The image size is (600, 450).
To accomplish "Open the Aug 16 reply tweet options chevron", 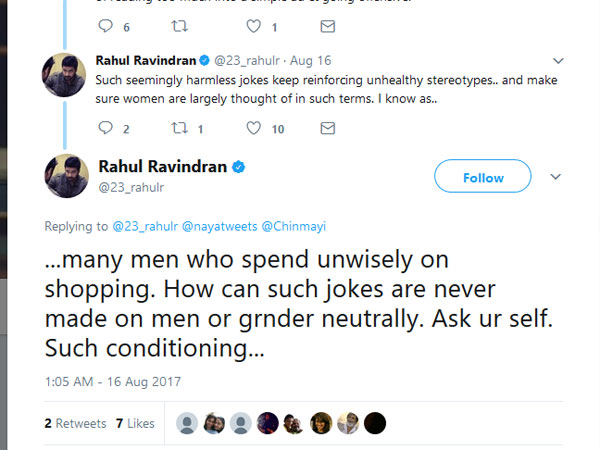I will [557, 59].
